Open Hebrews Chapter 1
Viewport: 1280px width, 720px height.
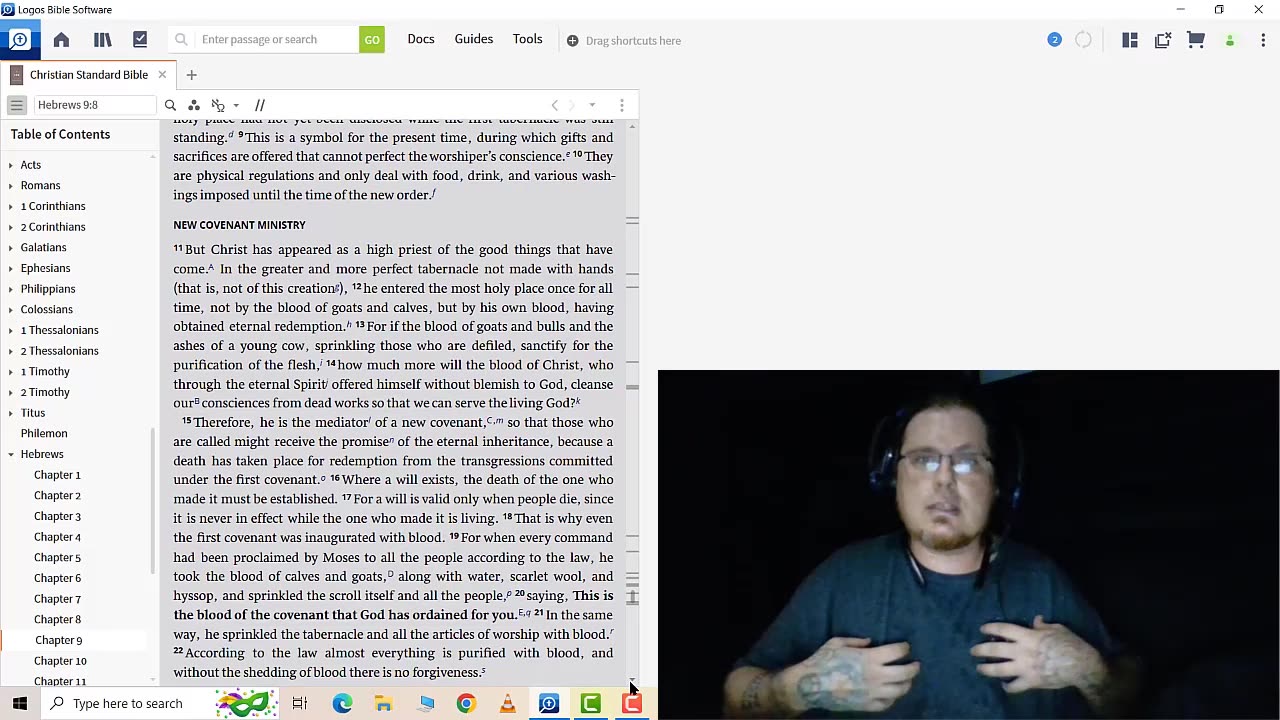point(57,475)
